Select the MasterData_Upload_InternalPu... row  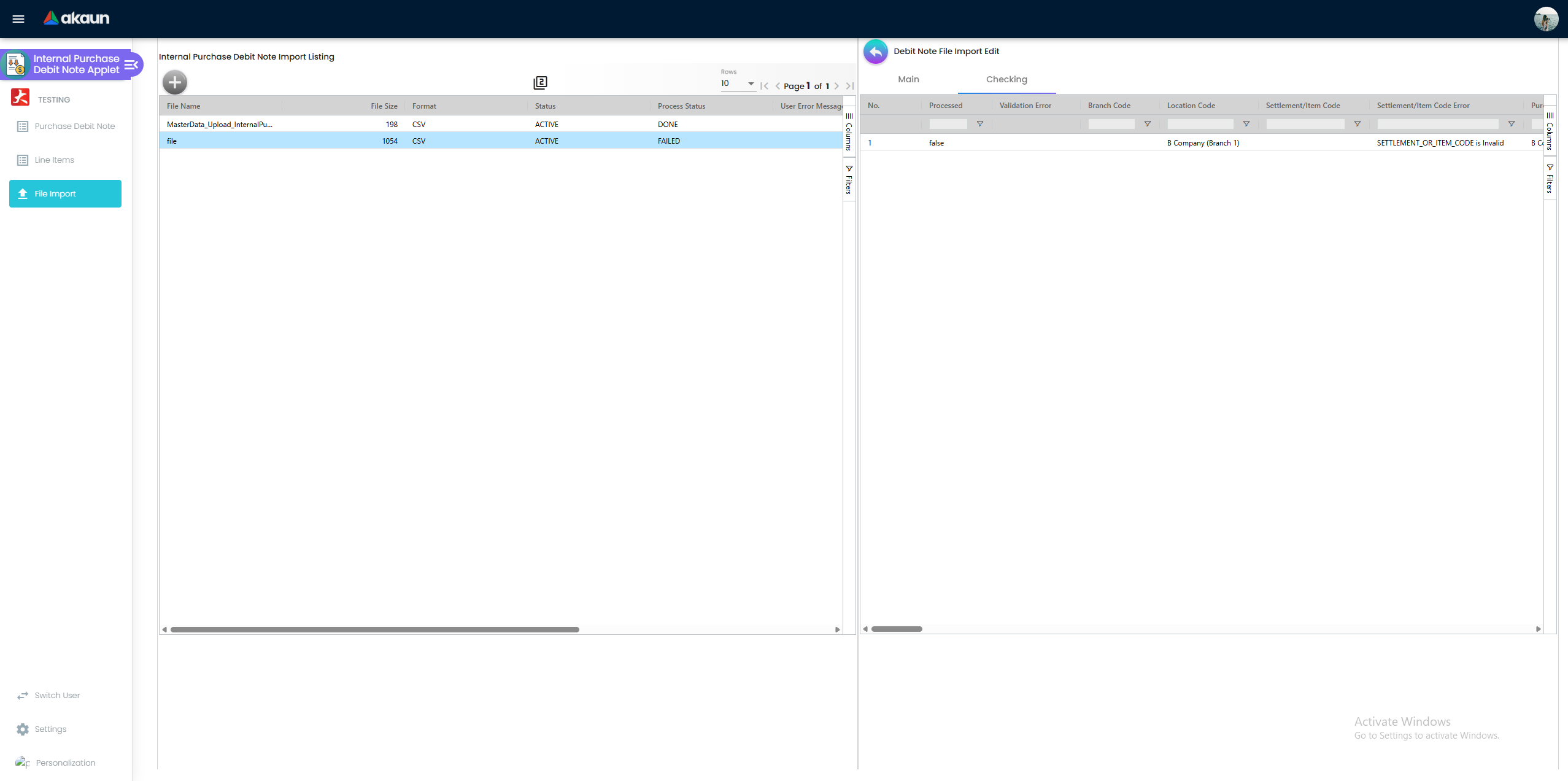pos(501,125)
